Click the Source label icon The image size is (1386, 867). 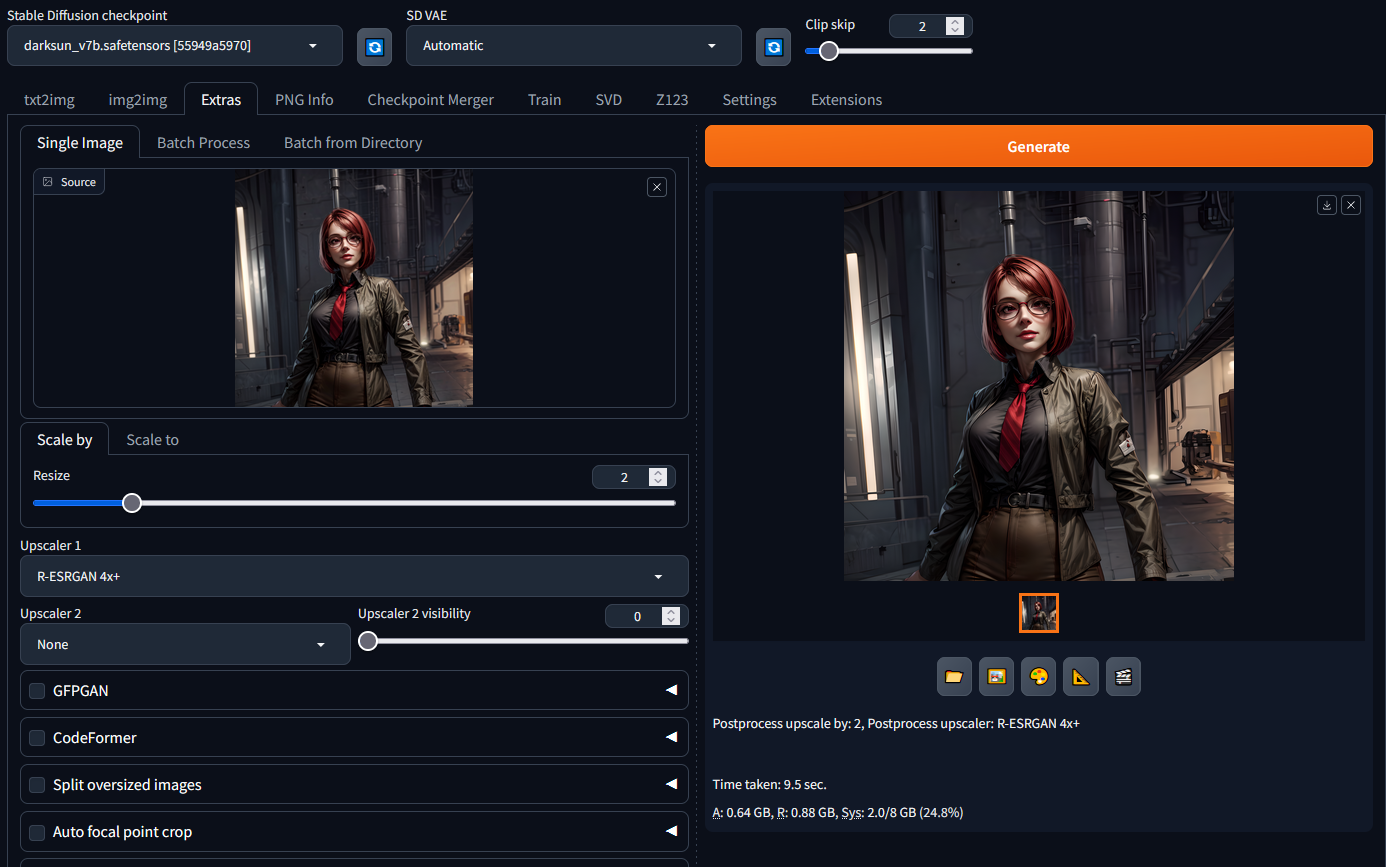47,182
